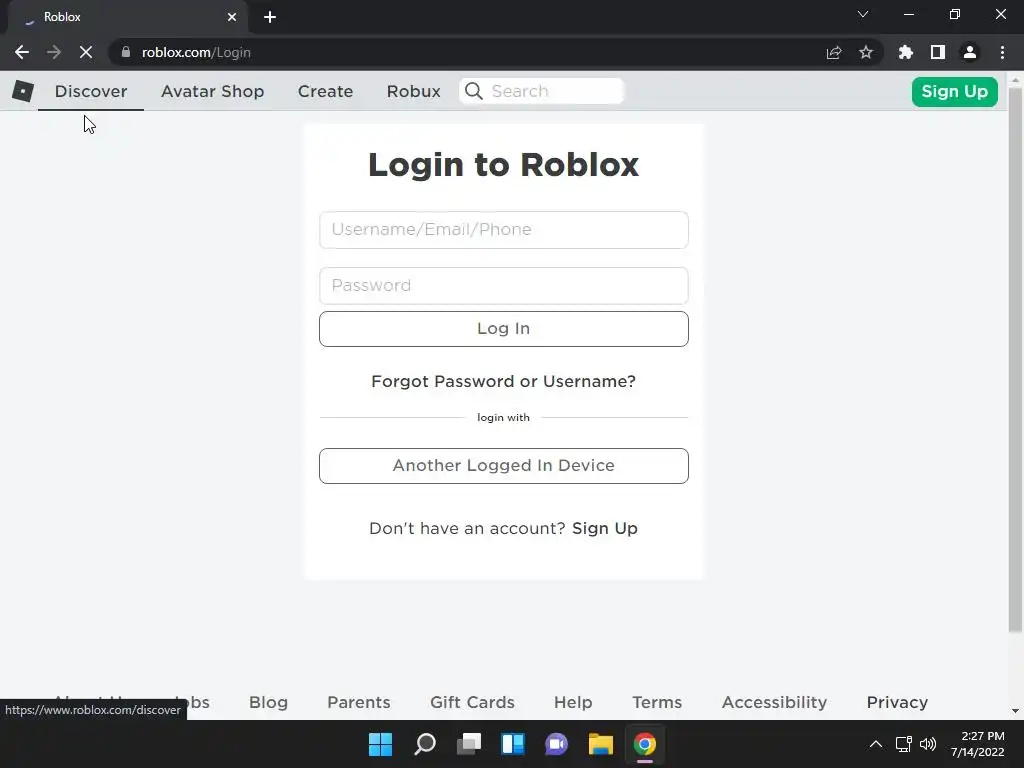Screen dimensions: 1024x768
Task: Open the Avatar Shop nav item
Action: pos(213,91)
